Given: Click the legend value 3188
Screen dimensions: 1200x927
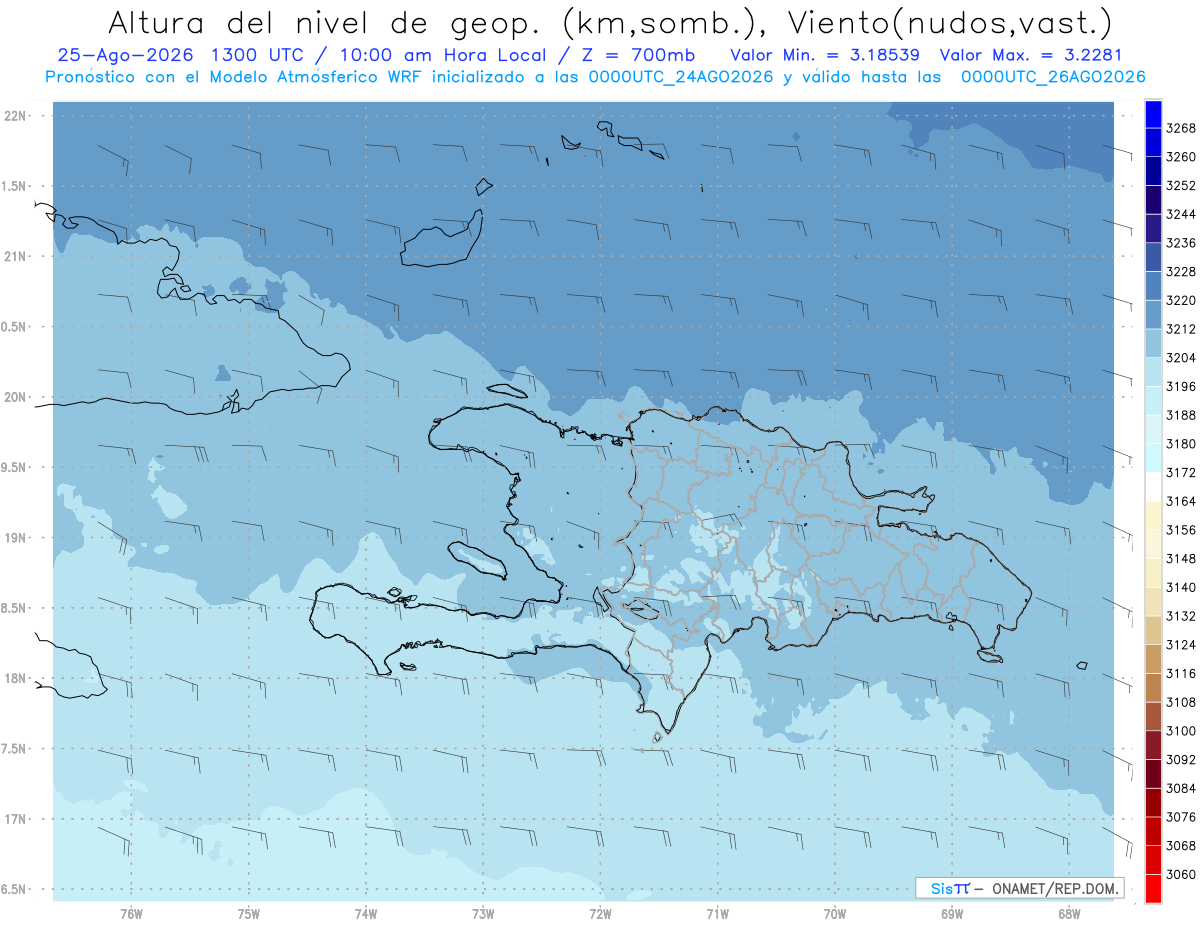Looking at the screenshot, I should coord(1181,415).
